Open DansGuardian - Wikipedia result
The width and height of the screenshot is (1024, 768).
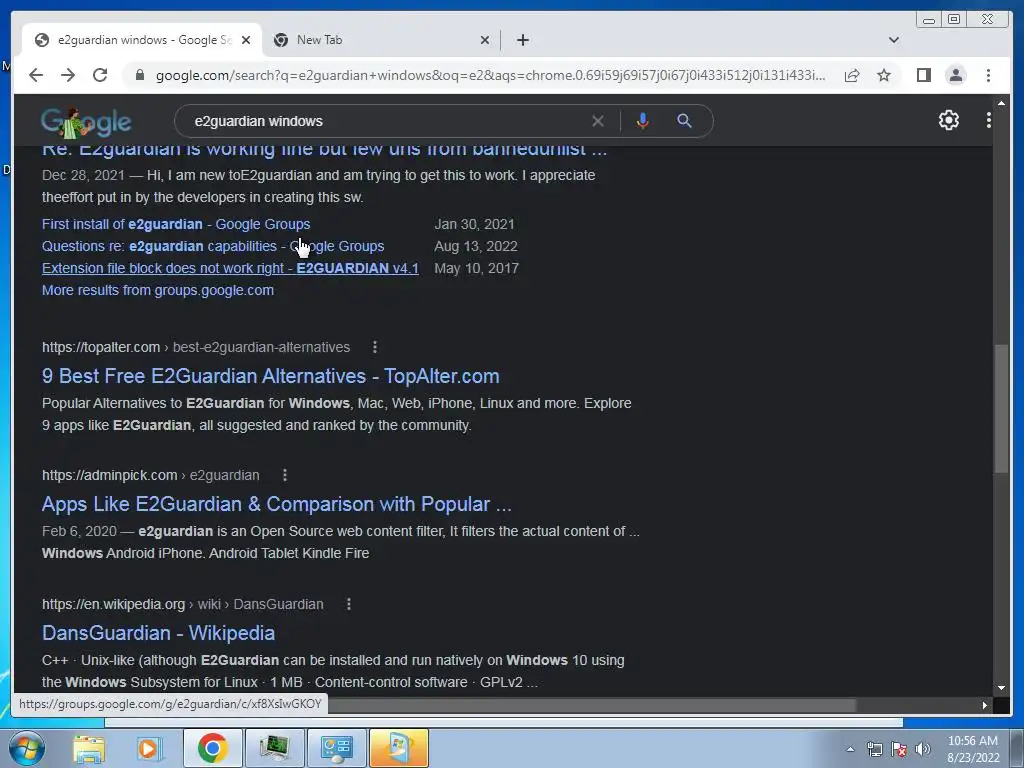158,633
